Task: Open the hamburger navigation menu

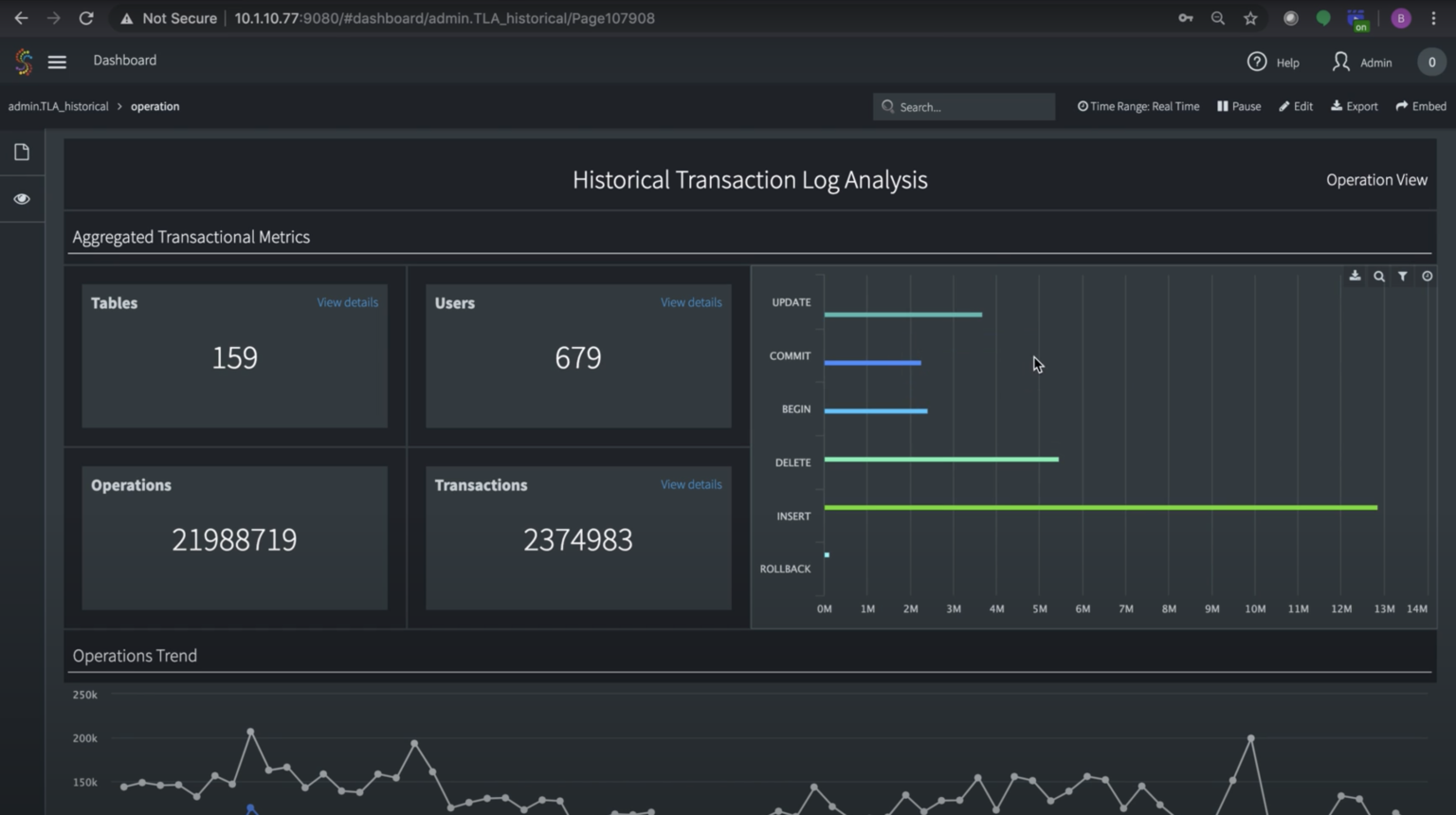Action: 57,62
